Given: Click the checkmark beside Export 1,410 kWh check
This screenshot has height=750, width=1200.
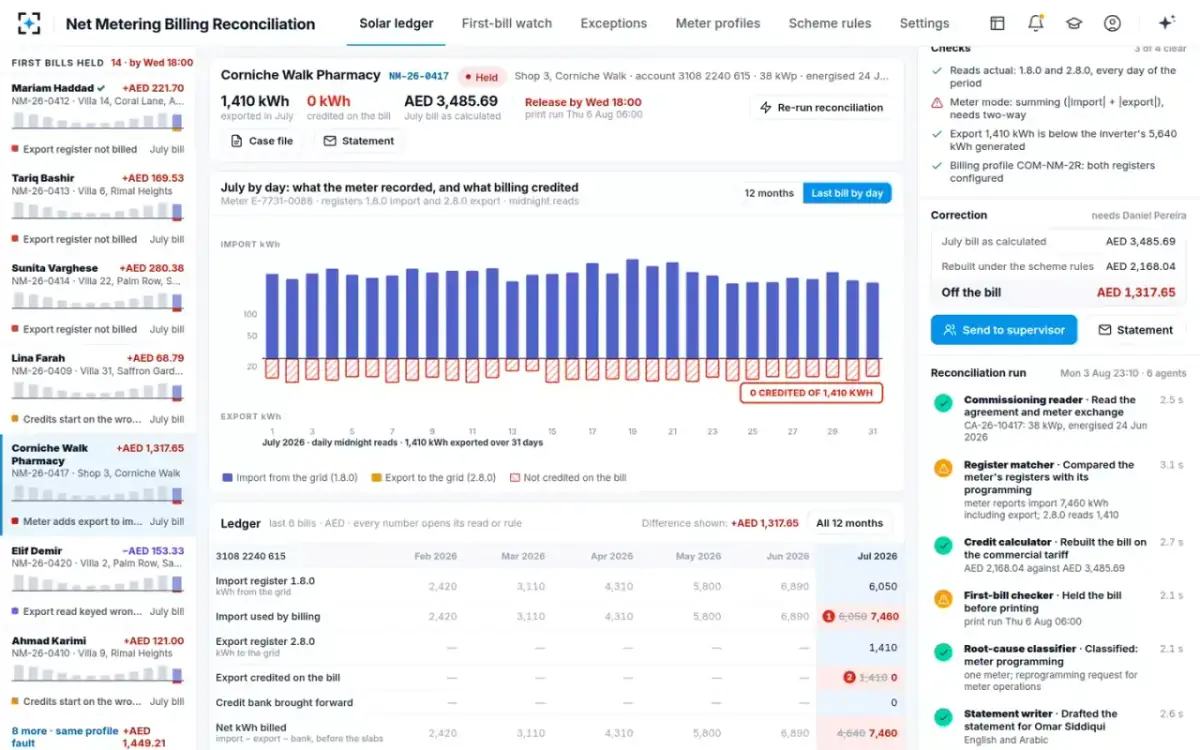Looking at the screenshot, I should coord(937,134).
